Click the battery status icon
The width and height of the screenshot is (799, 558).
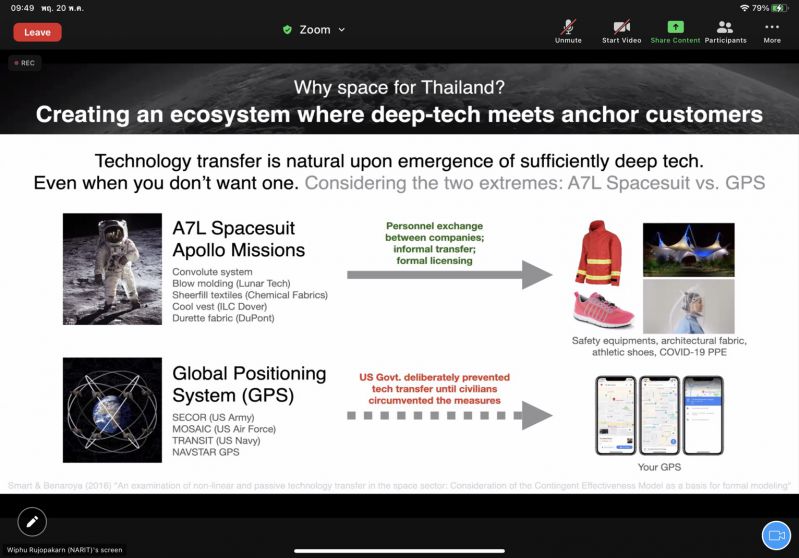click(x=779, y=8)
